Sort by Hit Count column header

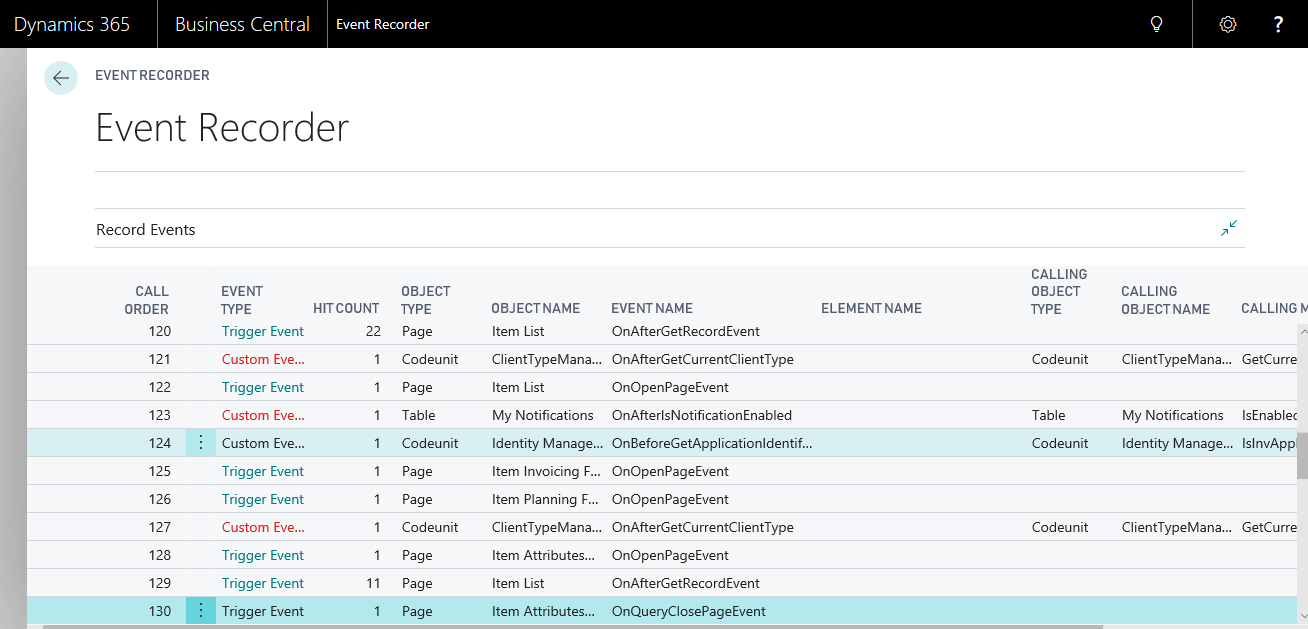346,308
